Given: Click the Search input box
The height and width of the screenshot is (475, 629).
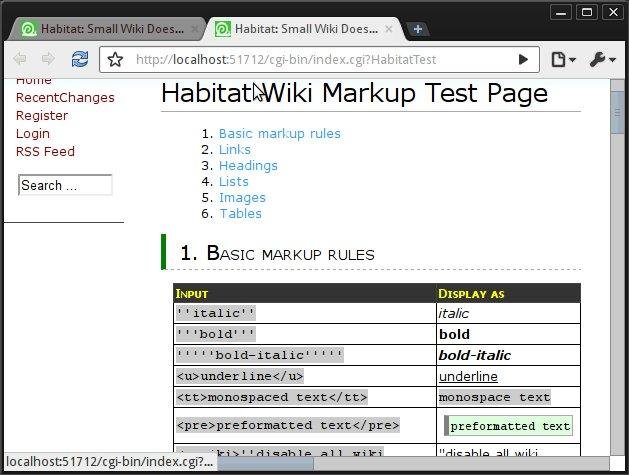Looking at the screenshot, I should [65, 185].
